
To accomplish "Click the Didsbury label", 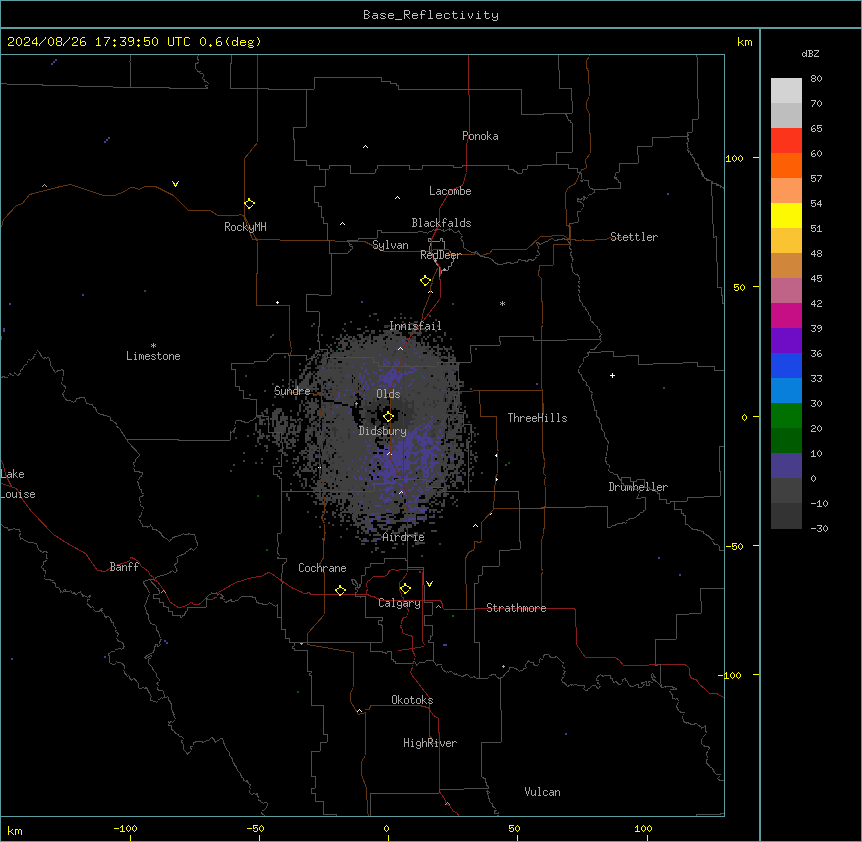I will pyautogui.click(x=383, y=431).
